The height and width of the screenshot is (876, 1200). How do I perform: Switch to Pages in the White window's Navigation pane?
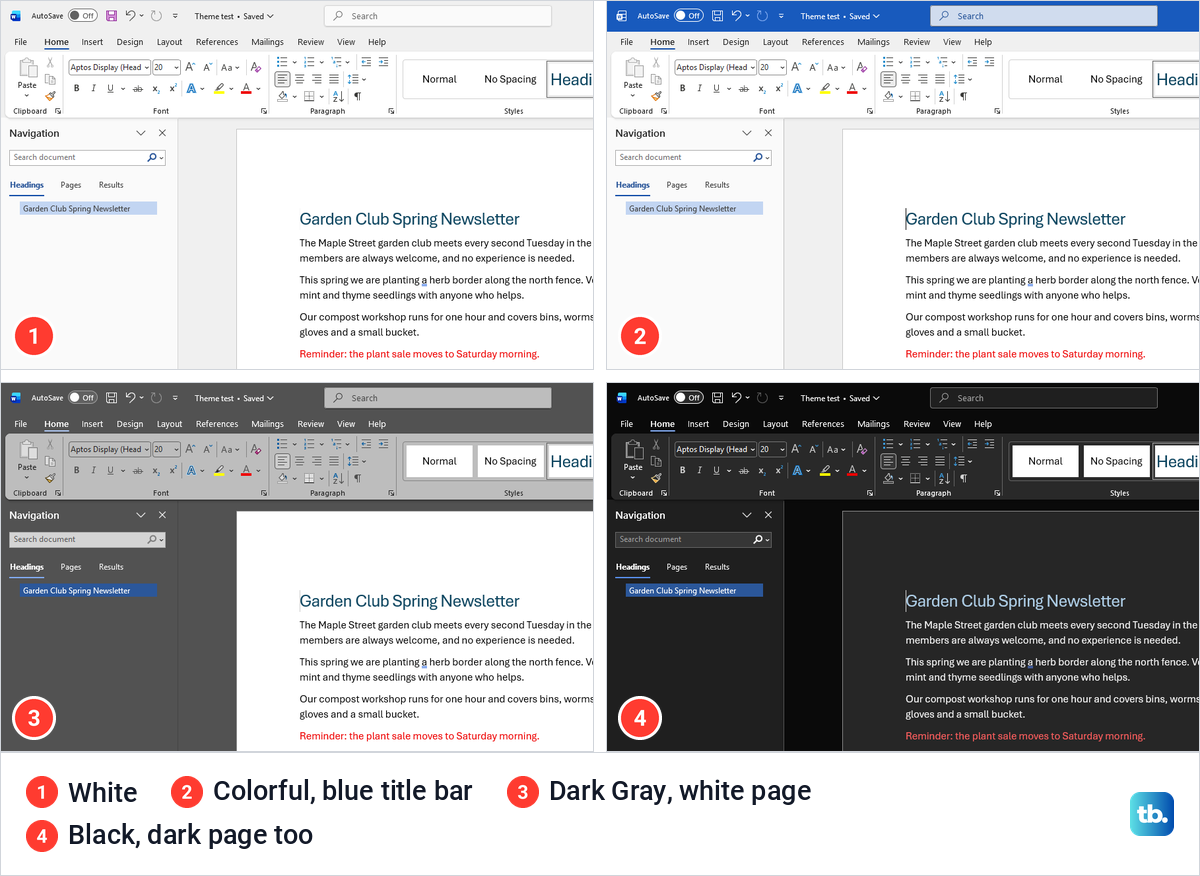pyautogui.click(x=71, y=185)
